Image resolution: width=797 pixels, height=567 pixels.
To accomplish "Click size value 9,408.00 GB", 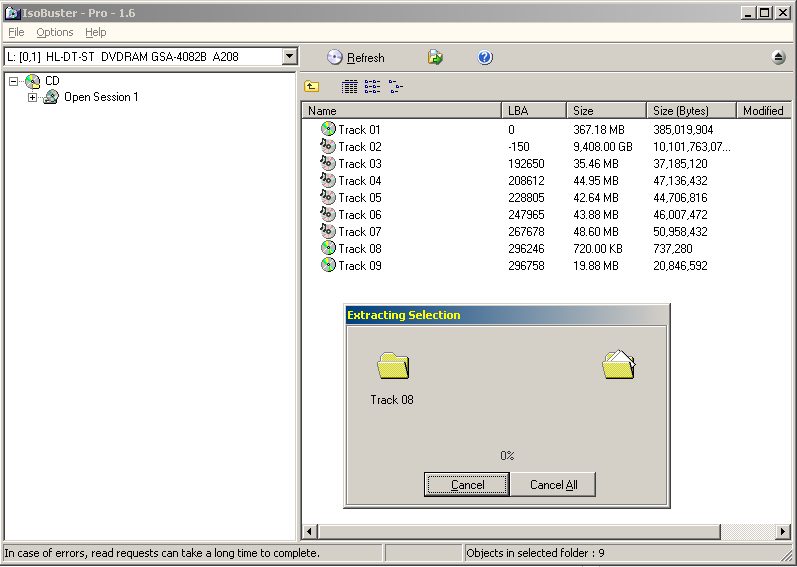I will pos(603,147).
